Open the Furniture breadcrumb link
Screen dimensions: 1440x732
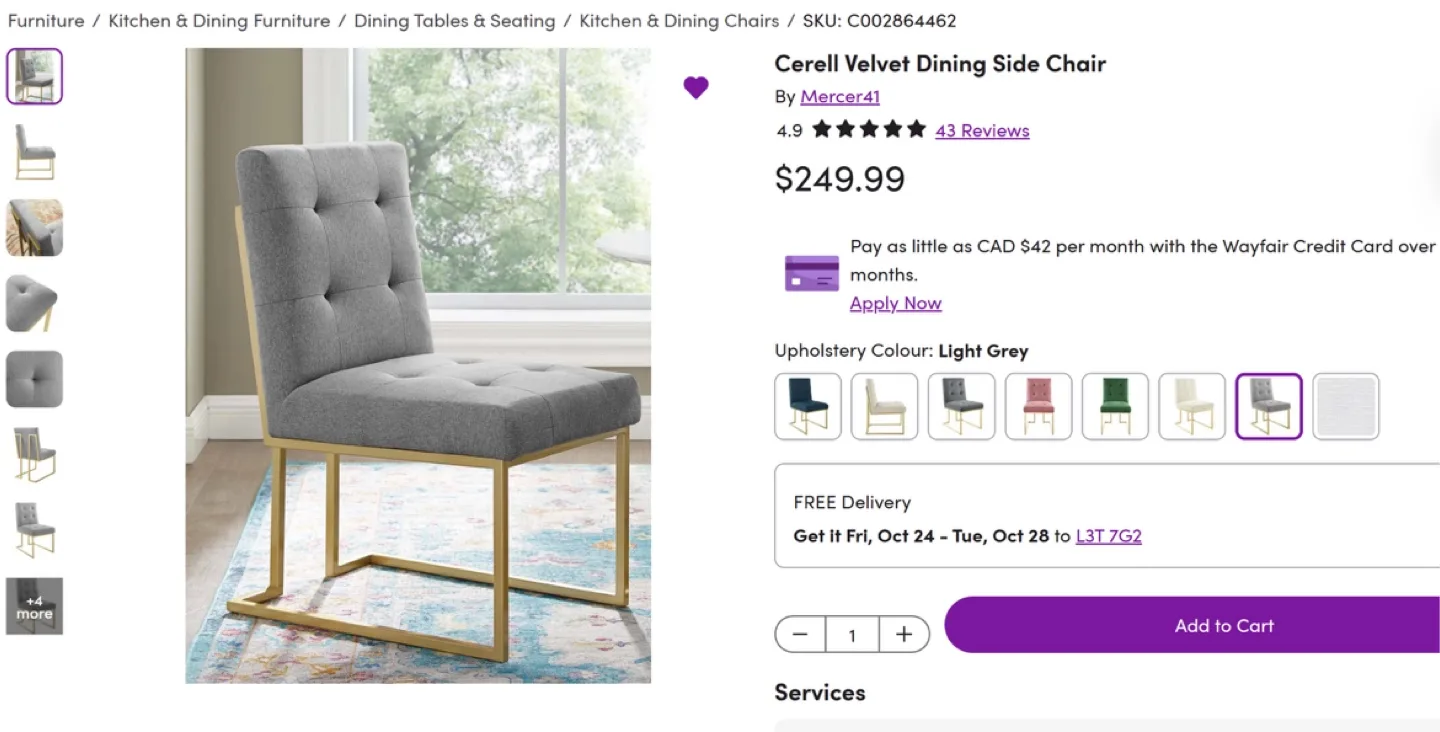click(x=45, y=20)
